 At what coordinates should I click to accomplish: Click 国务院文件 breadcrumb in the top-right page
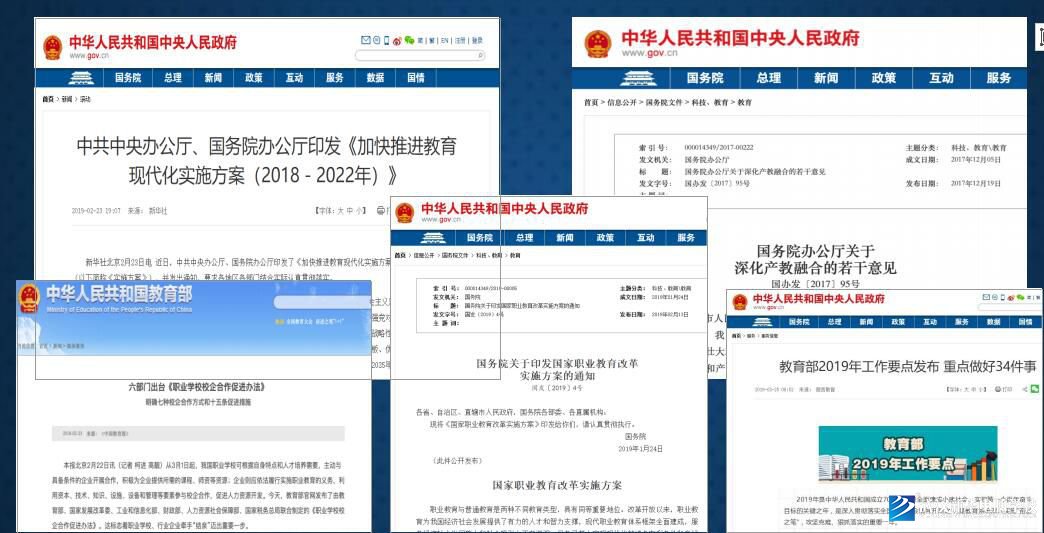[664, 102]
